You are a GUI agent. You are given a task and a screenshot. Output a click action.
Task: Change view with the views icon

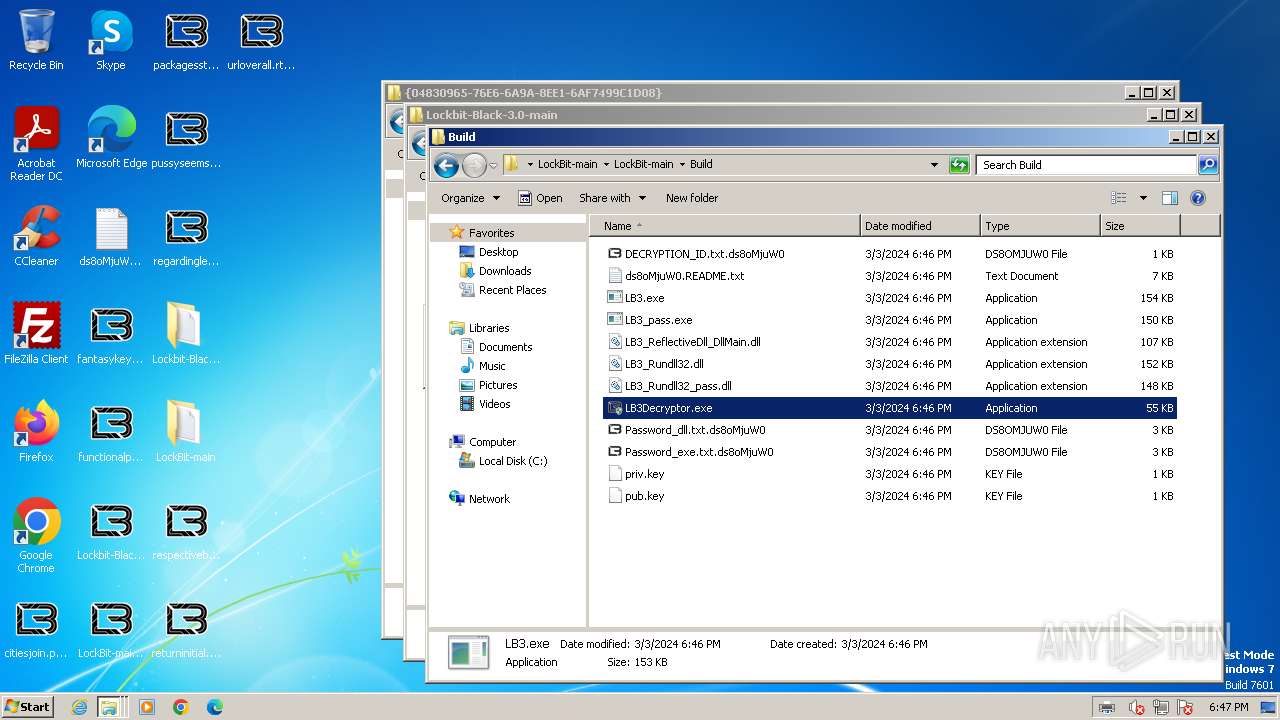1119,198
